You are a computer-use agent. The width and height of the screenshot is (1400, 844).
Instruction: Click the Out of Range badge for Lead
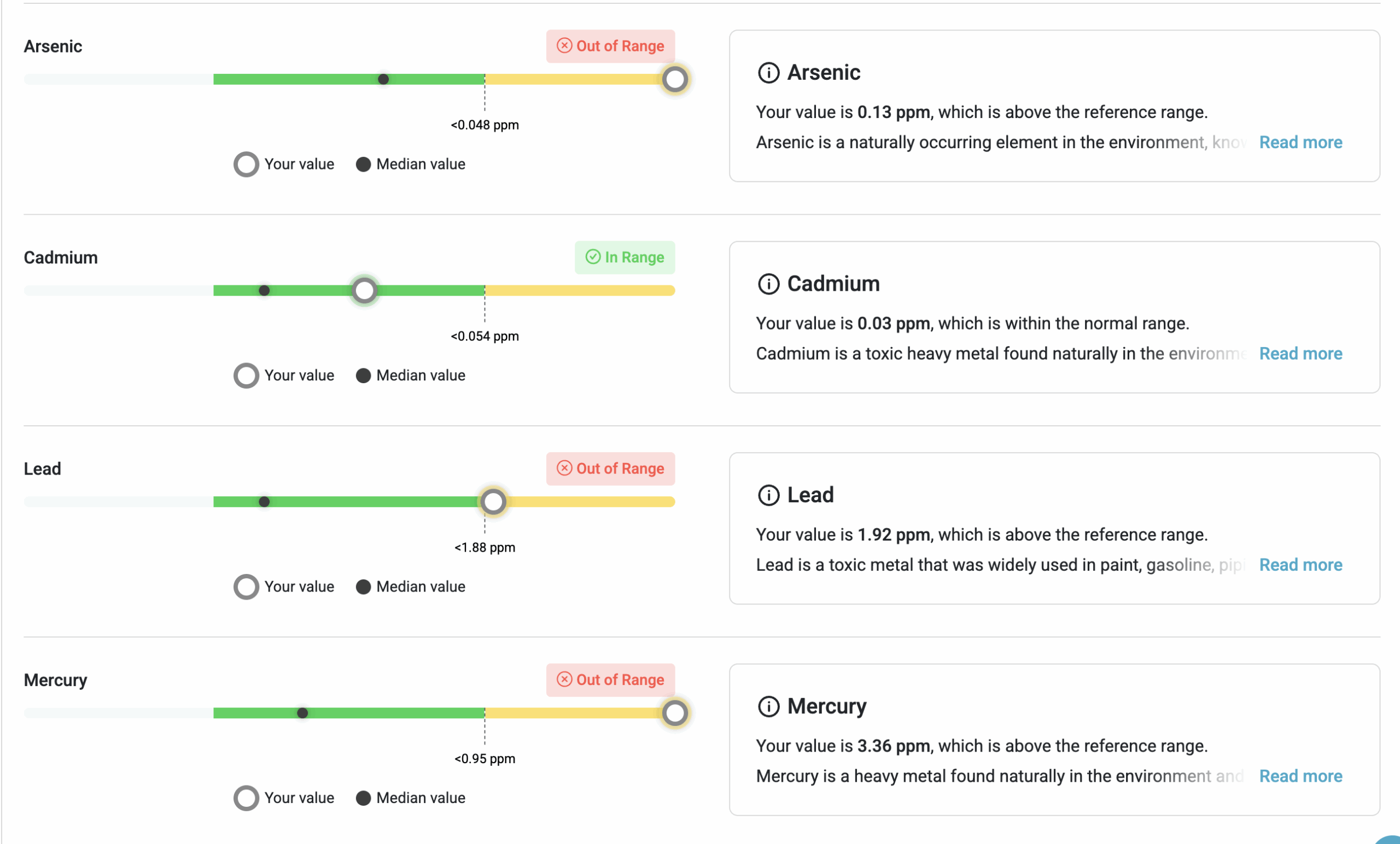(x=610, y=468)
